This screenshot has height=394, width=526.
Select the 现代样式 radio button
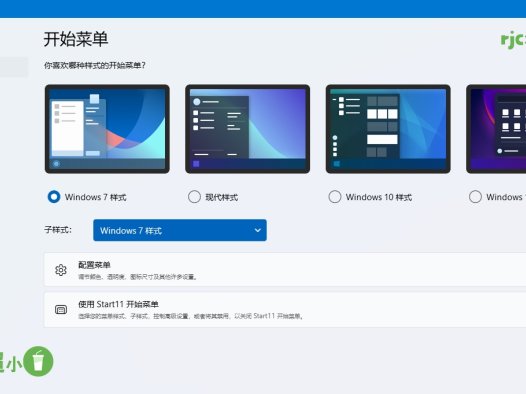(194, 197)
